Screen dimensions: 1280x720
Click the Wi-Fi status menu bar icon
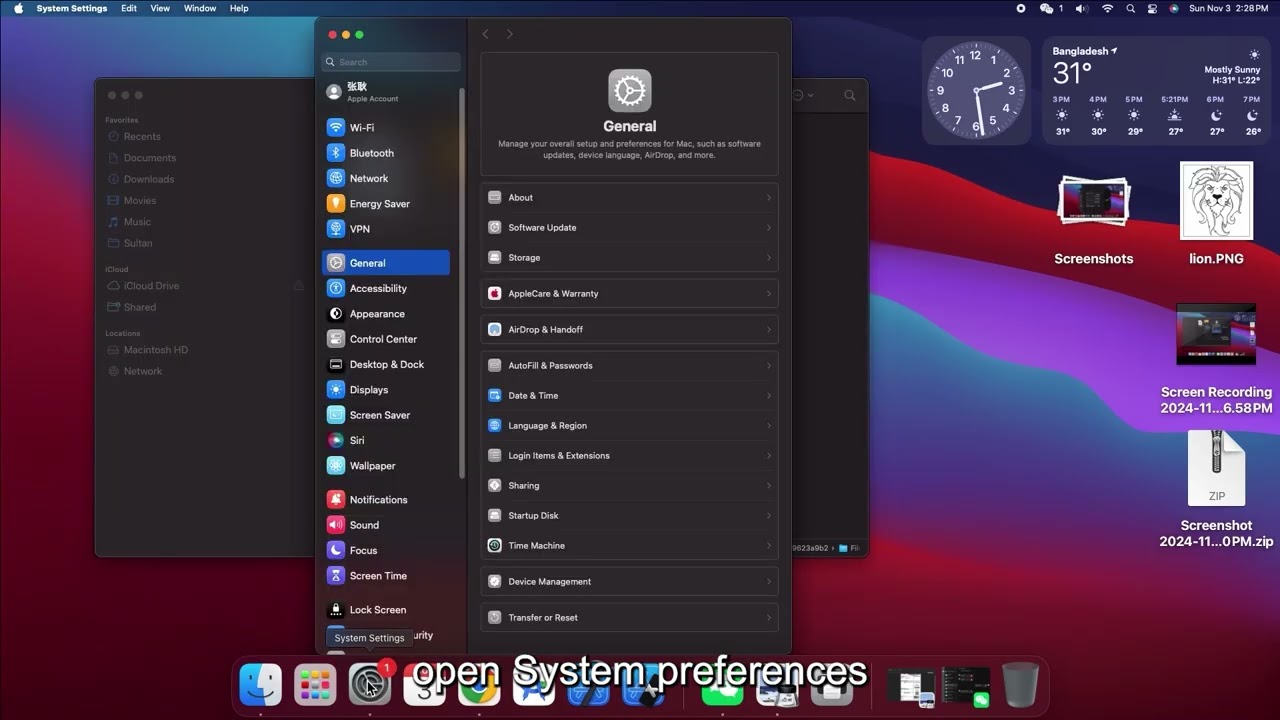[x=1107, y=8]
